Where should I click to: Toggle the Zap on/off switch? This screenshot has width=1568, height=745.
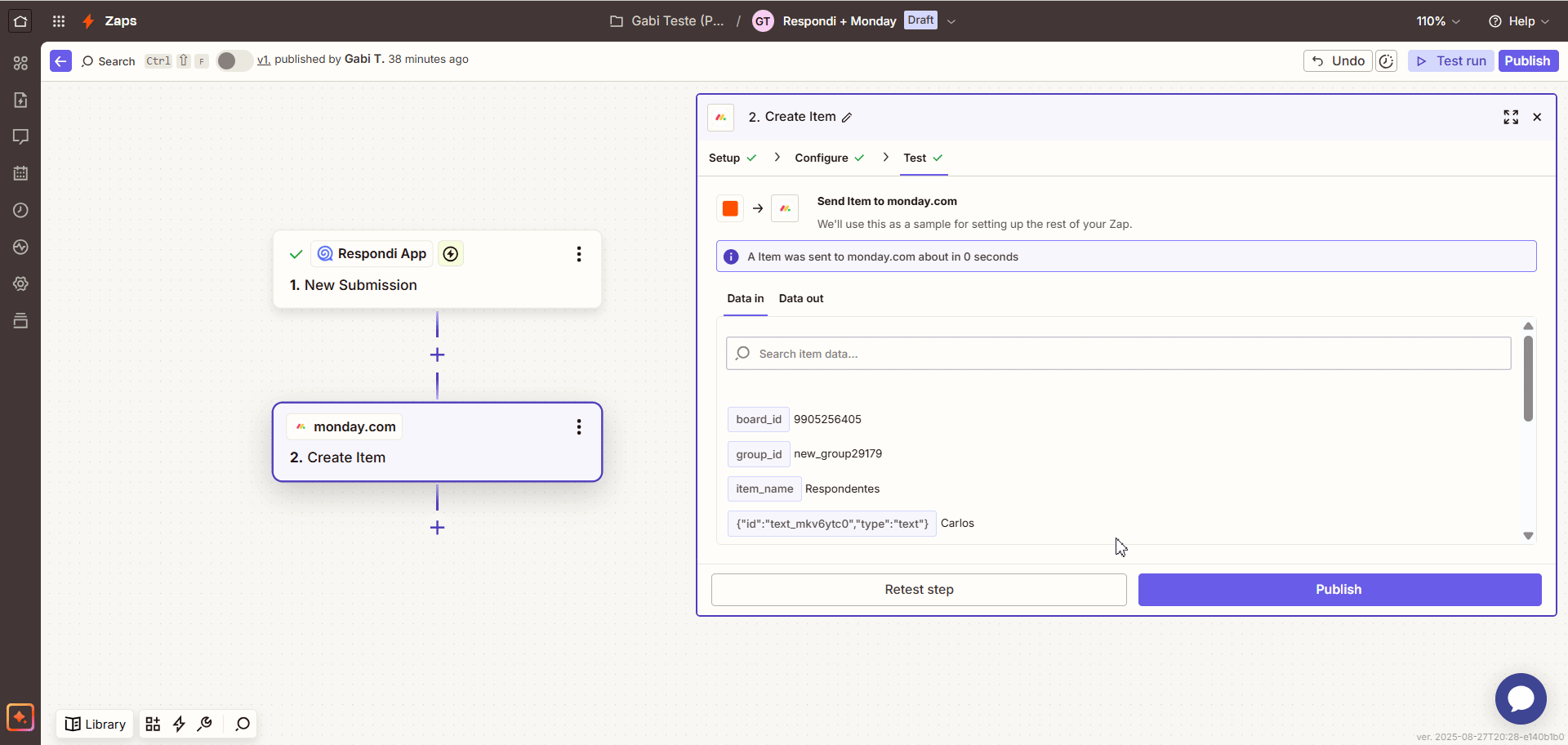click(234, 60)
